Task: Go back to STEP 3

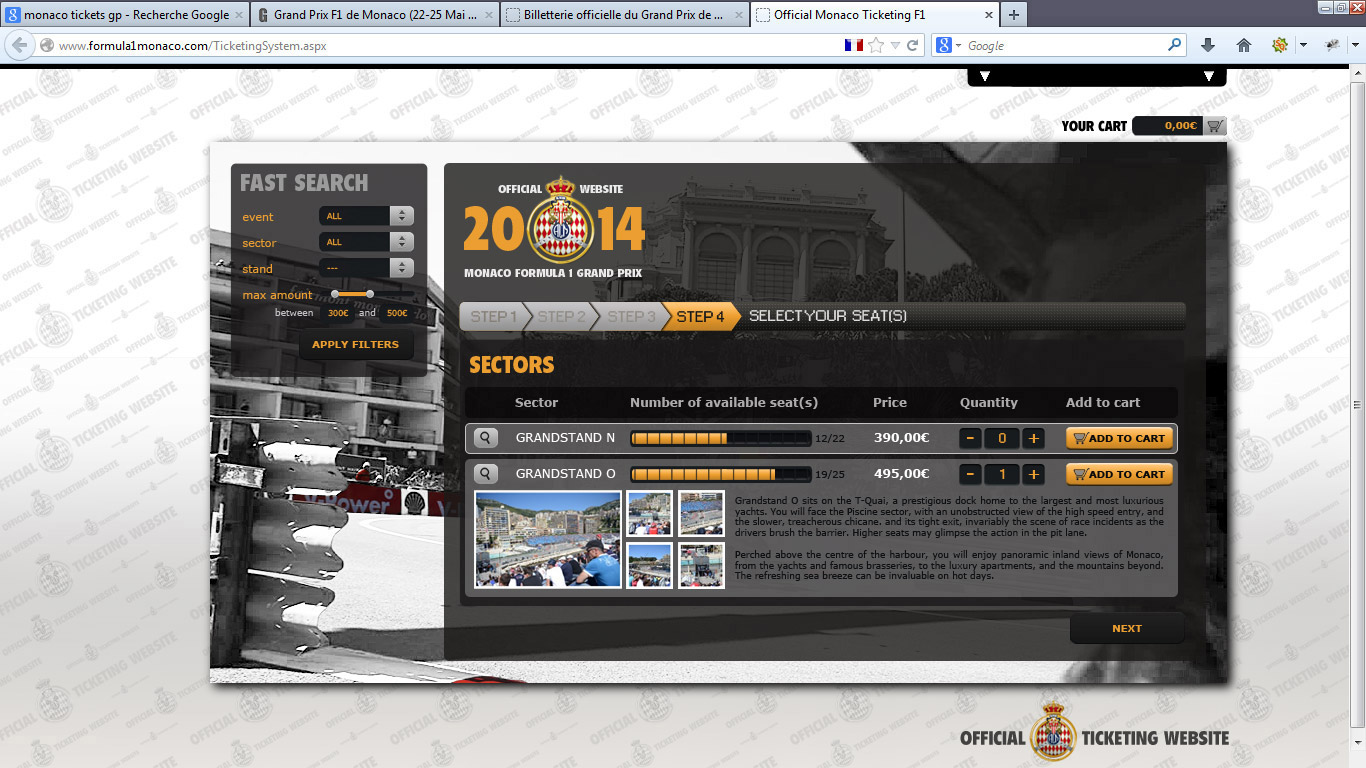Action: coord(630,316)
